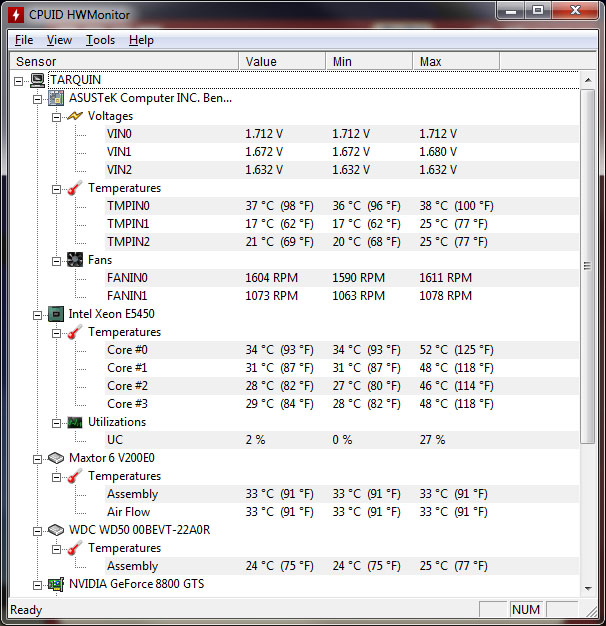Image resolution: width=606 pixels, height=626 pixels.
Task: Click the thermometer icon under WDC drive
Action: 75,548
